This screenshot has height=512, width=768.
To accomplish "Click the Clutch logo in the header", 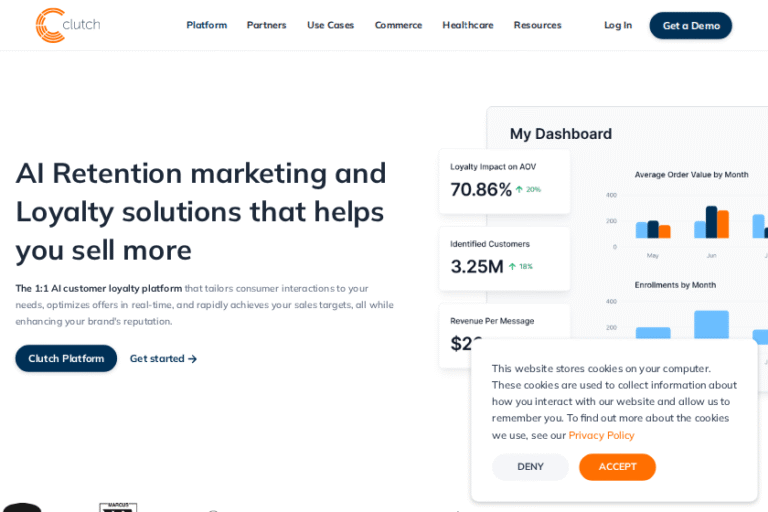I will [68, 25].
